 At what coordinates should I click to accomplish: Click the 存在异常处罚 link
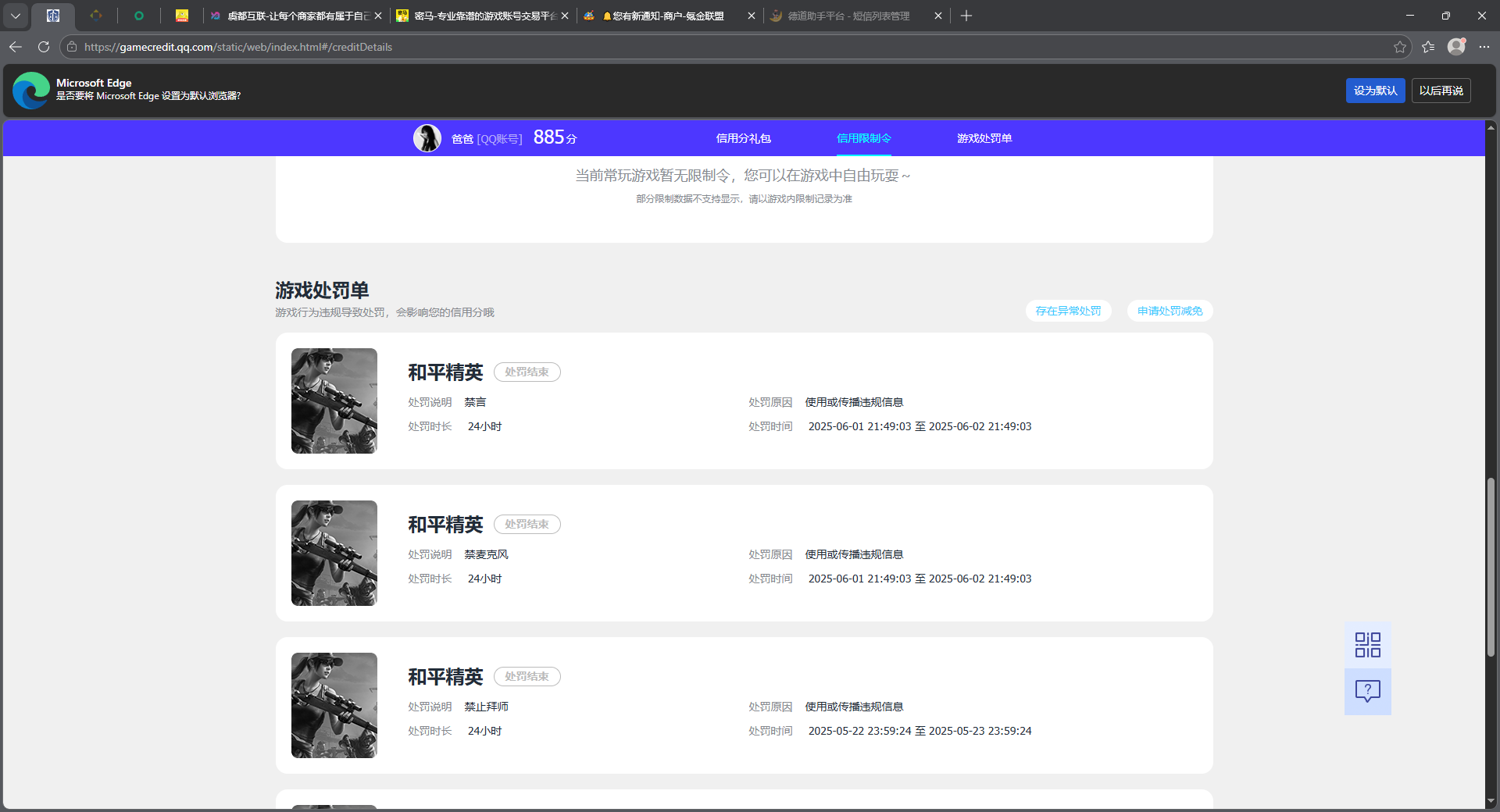(x=1068, y=311)
